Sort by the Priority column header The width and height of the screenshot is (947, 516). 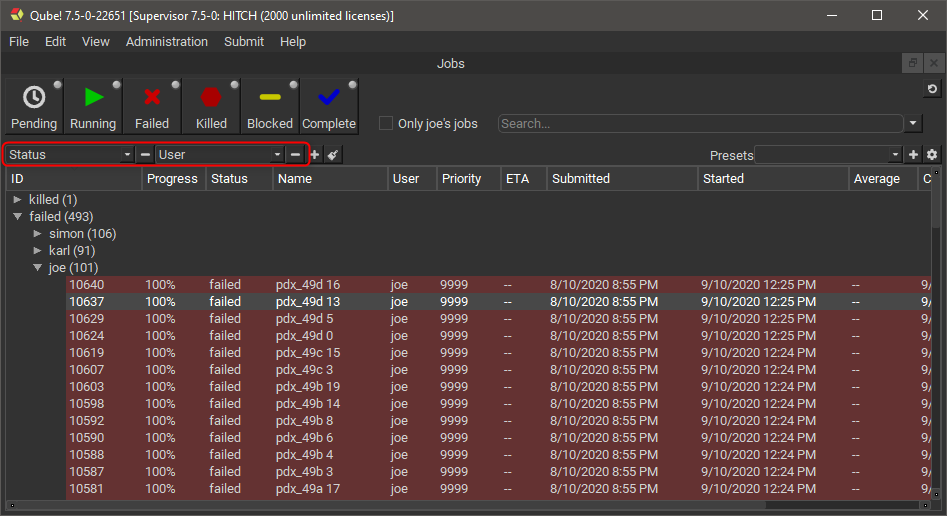click(461, 179)
